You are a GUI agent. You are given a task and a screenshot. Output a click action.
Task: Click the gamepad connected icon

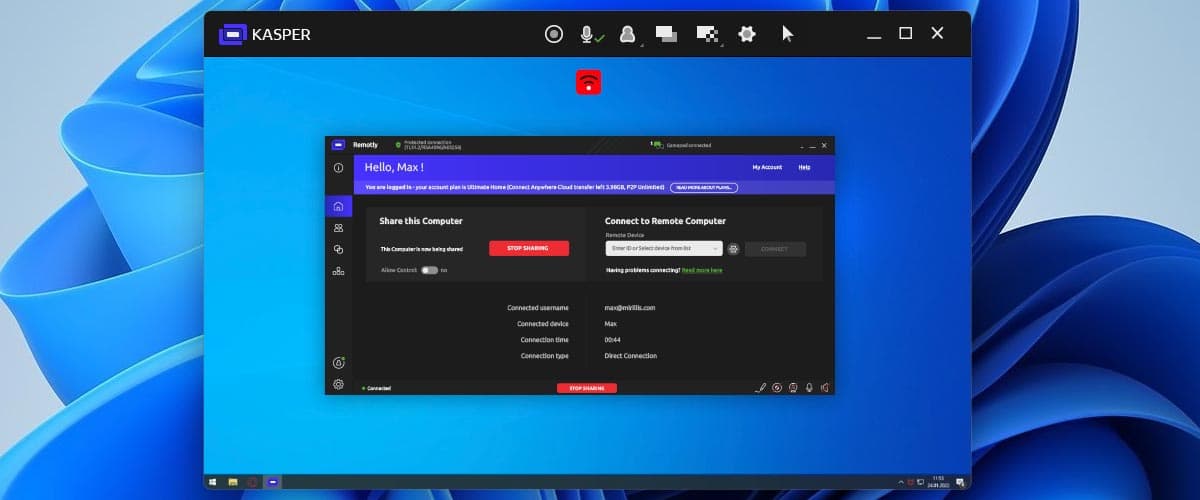(657, 145)
